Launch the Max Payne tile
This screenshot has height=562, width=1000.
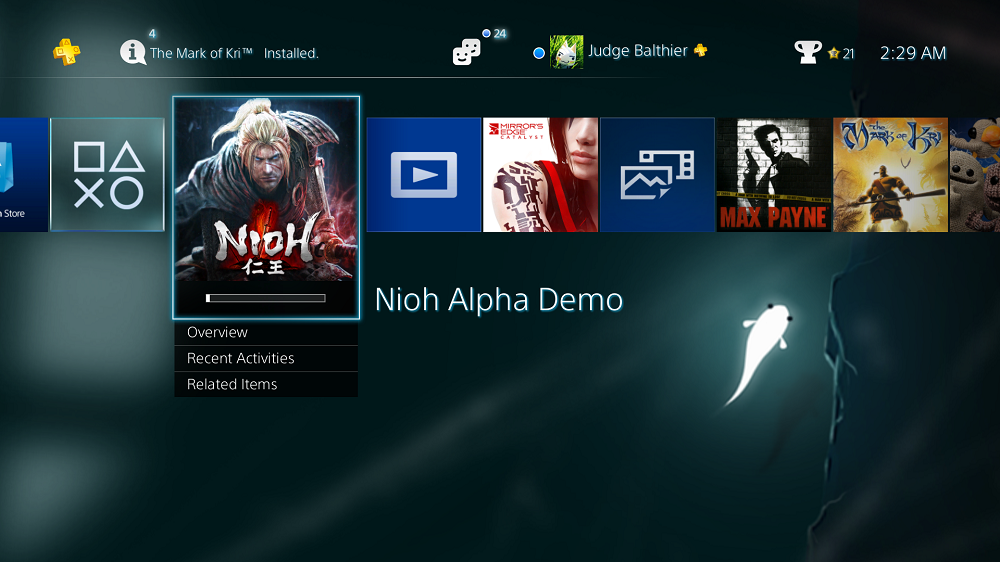click(774, 175)
